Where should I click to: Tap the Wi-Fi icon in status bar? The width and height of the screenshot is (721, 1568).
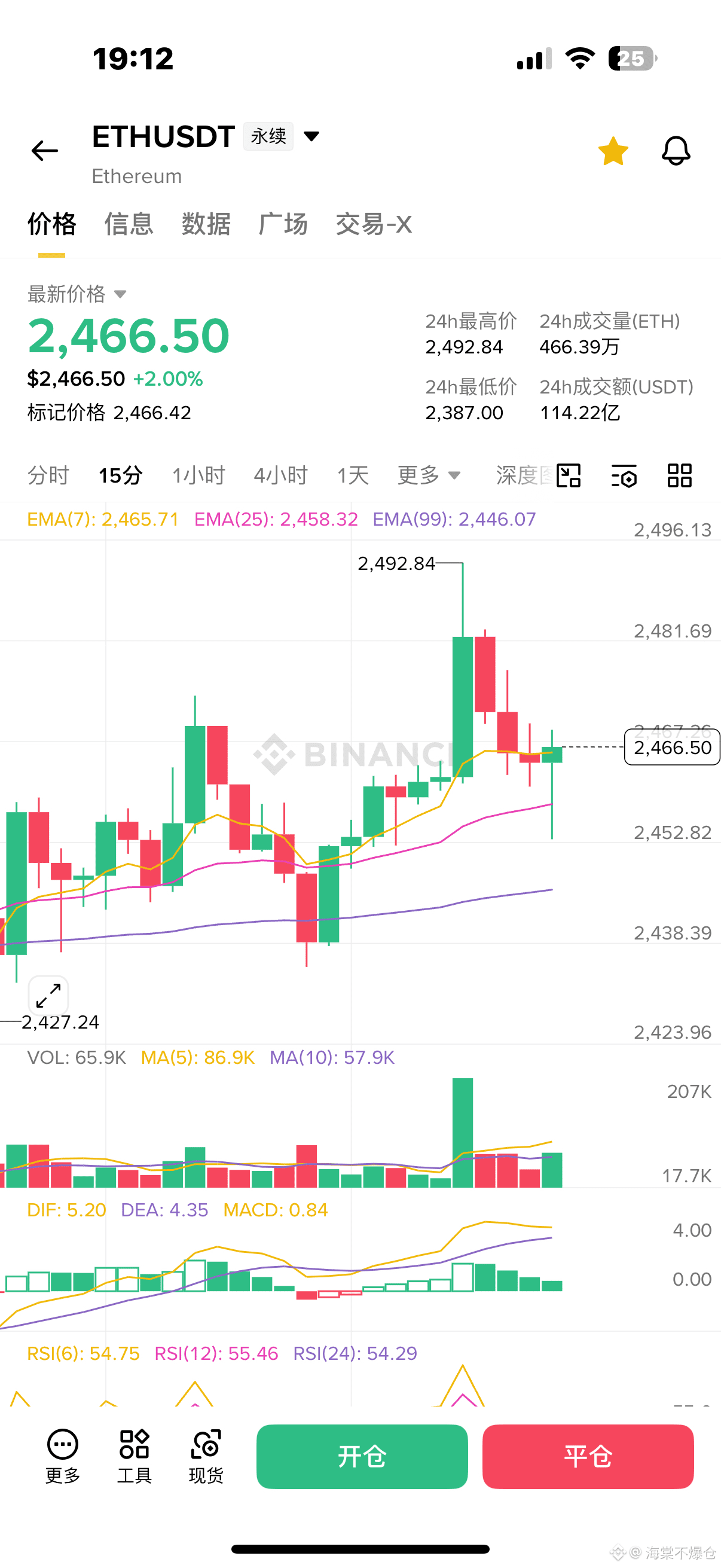coord(580,59)
